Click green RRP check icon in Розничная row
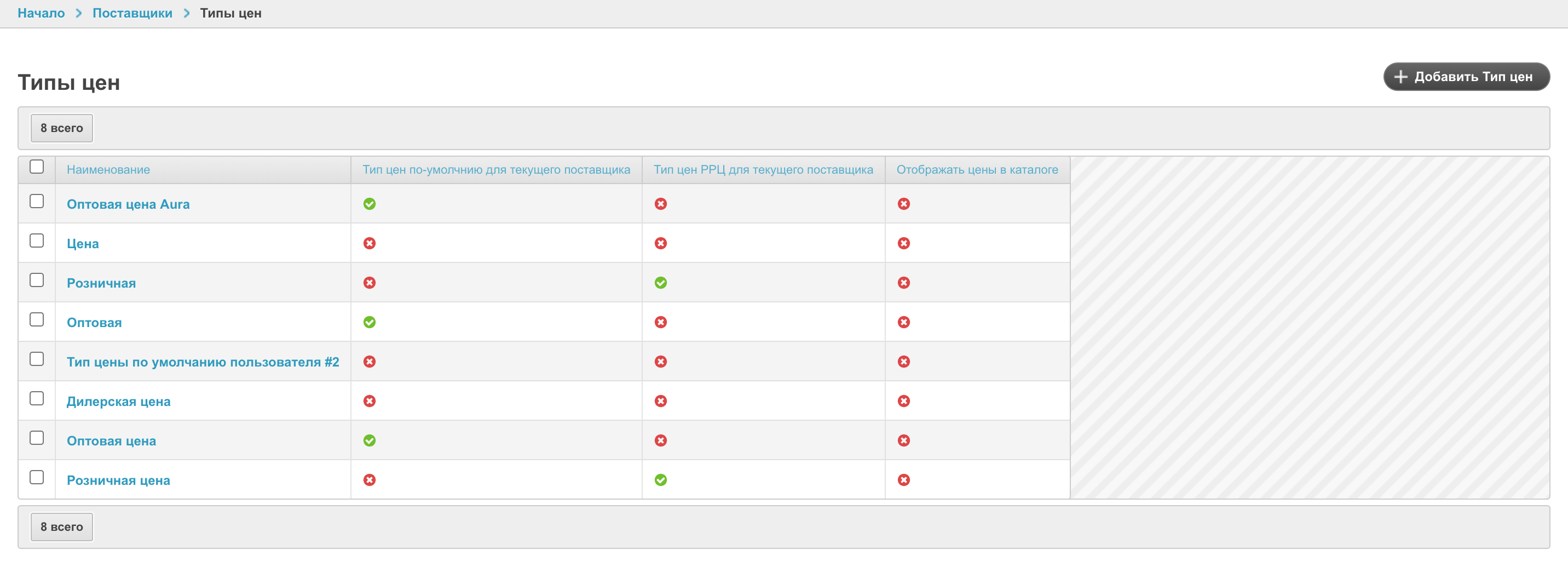The height and width of the screenshot is (584, 1568). 660,283
